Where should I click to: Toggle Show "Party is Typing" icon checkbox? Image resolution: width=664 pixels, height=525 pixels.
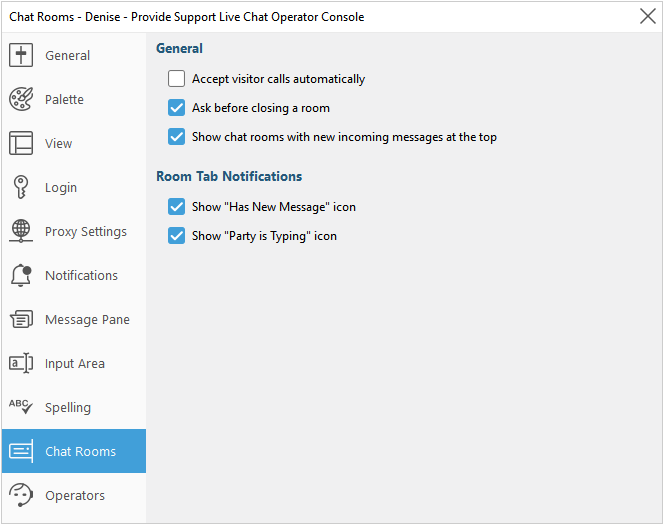tap(176, 236)
